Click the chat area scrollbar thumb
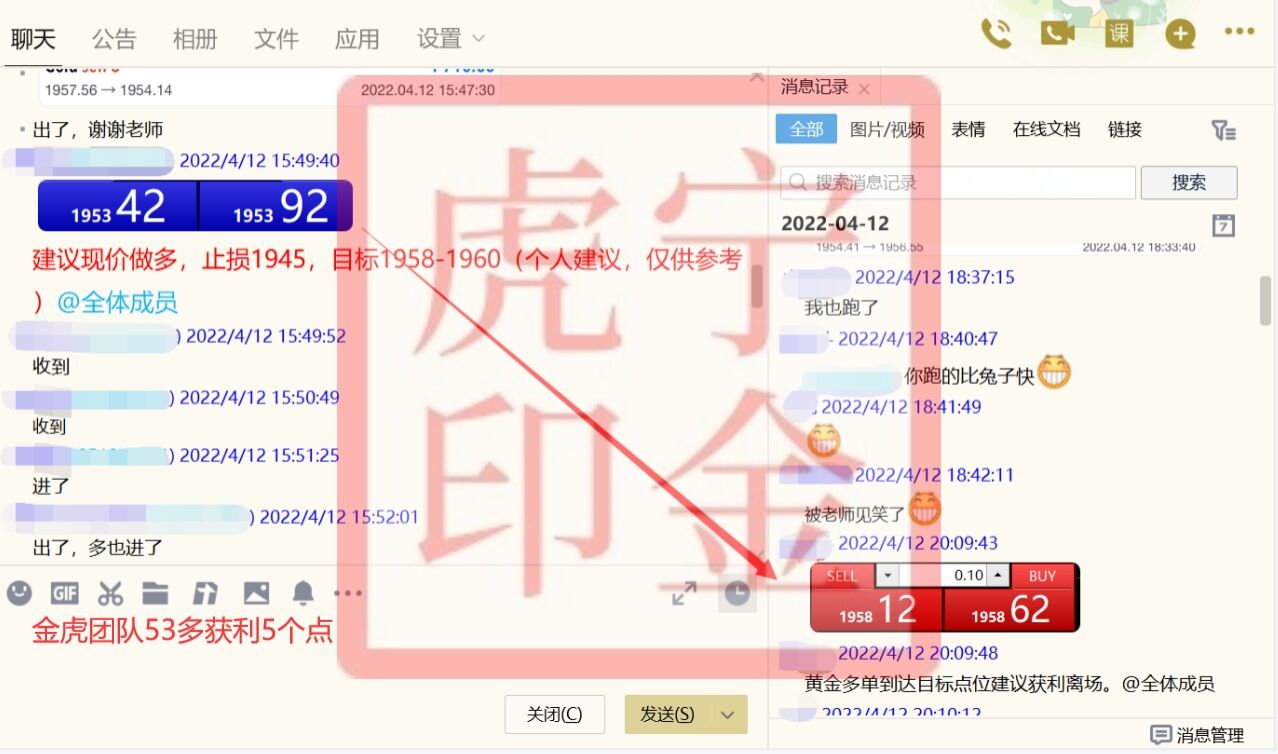The image size is (1278, 754). [757, 286]
